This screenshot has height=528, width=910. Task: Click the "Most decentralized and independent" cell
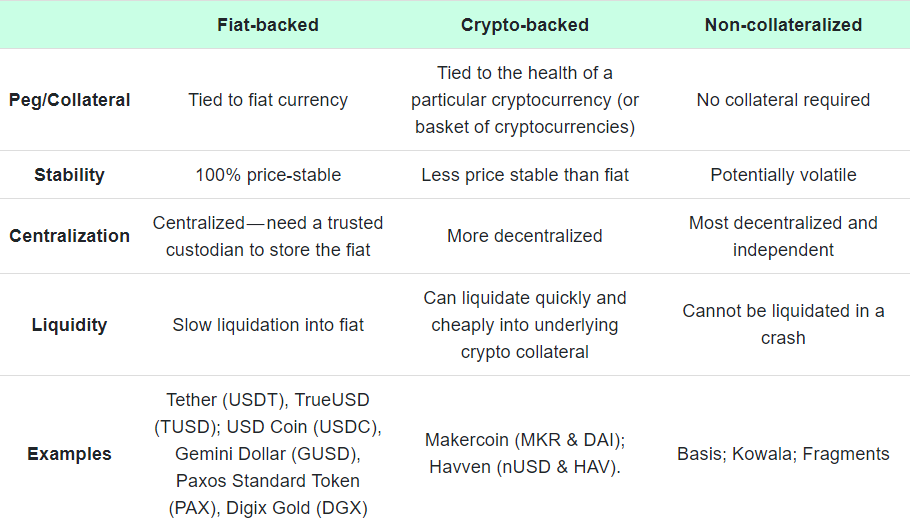click(783, 236)
